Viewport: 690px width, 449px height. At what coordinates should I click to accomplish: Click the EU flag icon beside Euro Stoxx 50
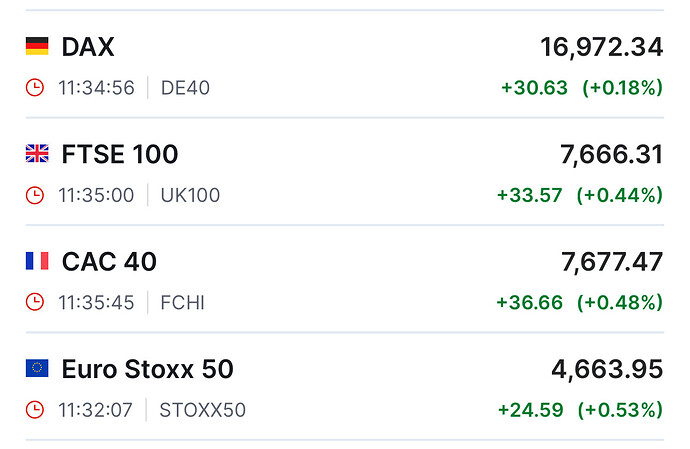tap(37, 369)
